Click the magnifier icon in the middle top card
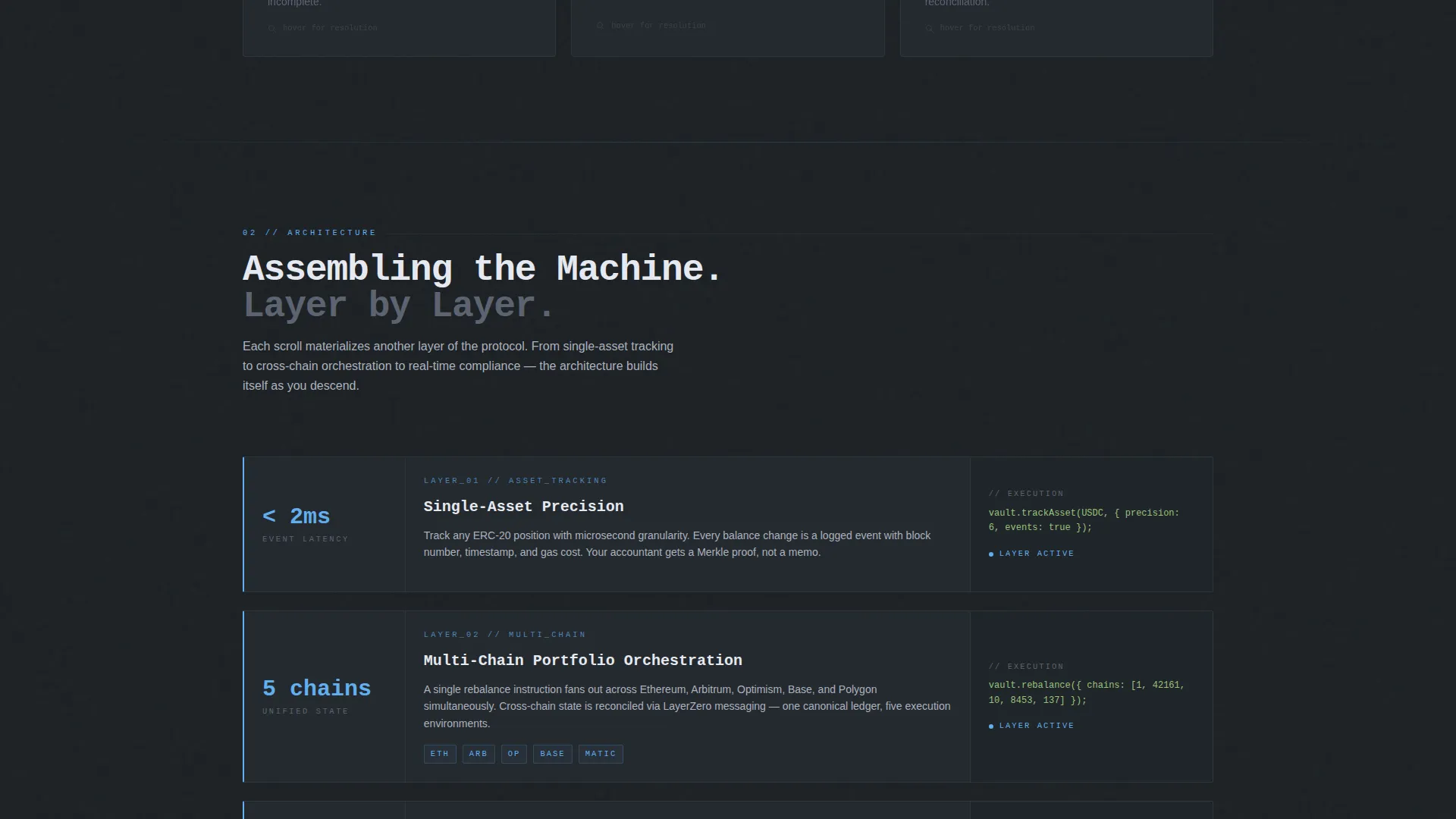The width and height of the screenshot is (1456, 819). point(600,26)
